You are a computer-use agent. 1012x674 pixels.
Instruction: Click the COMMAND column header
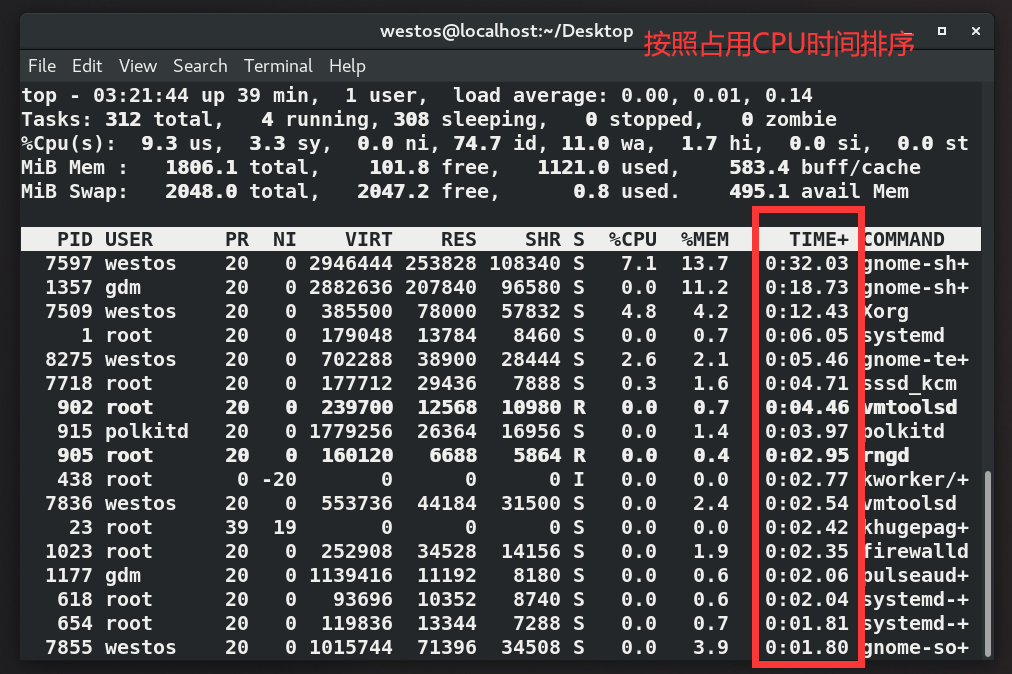pos(904,240)
